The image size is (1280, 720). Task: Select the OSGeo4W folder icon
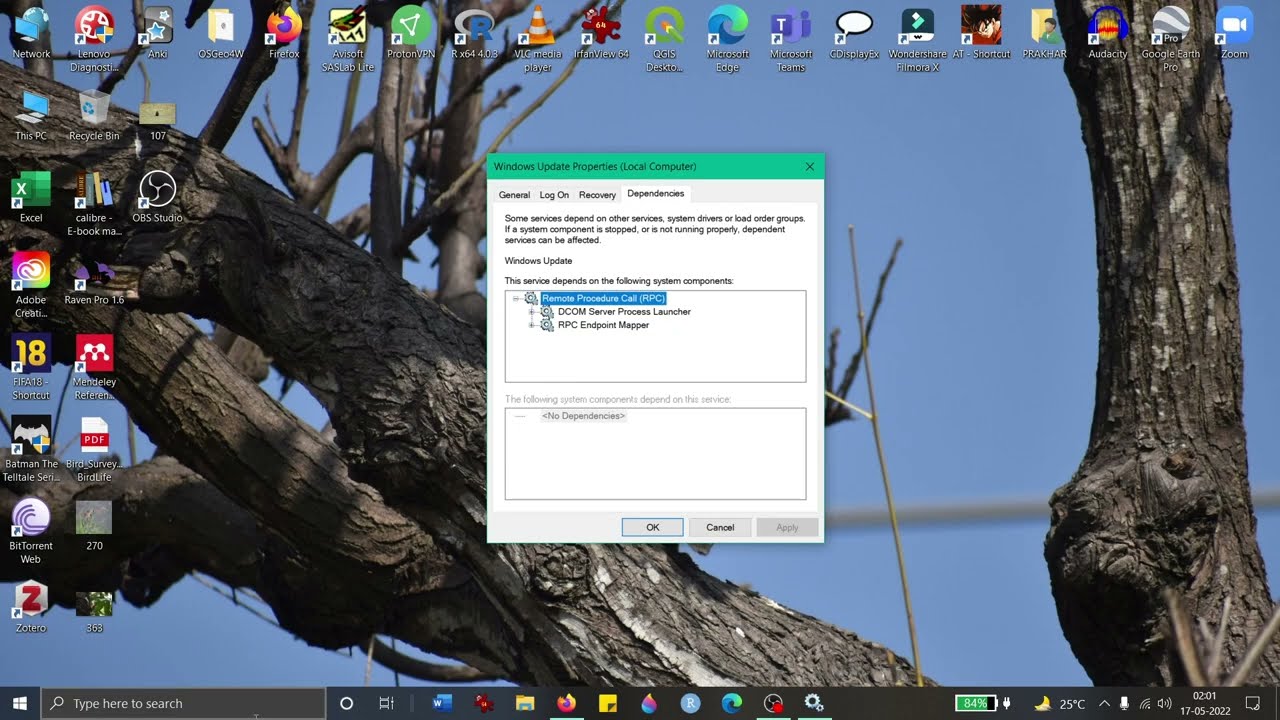coord(221,33)
